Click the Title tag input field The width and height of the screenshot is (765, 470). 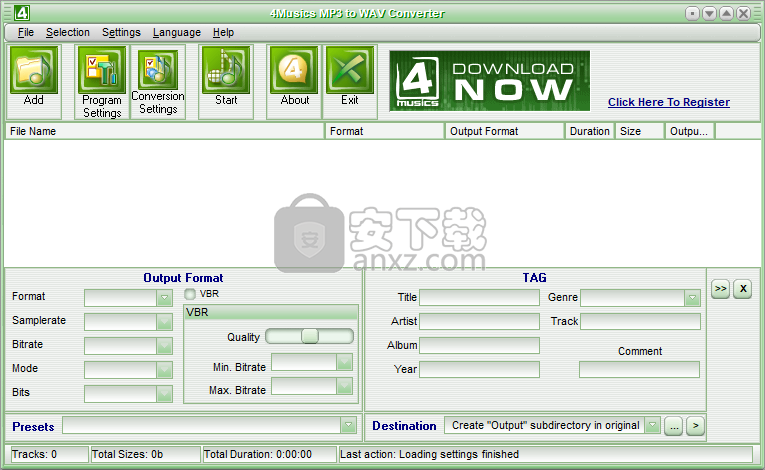tap(480, 297)
